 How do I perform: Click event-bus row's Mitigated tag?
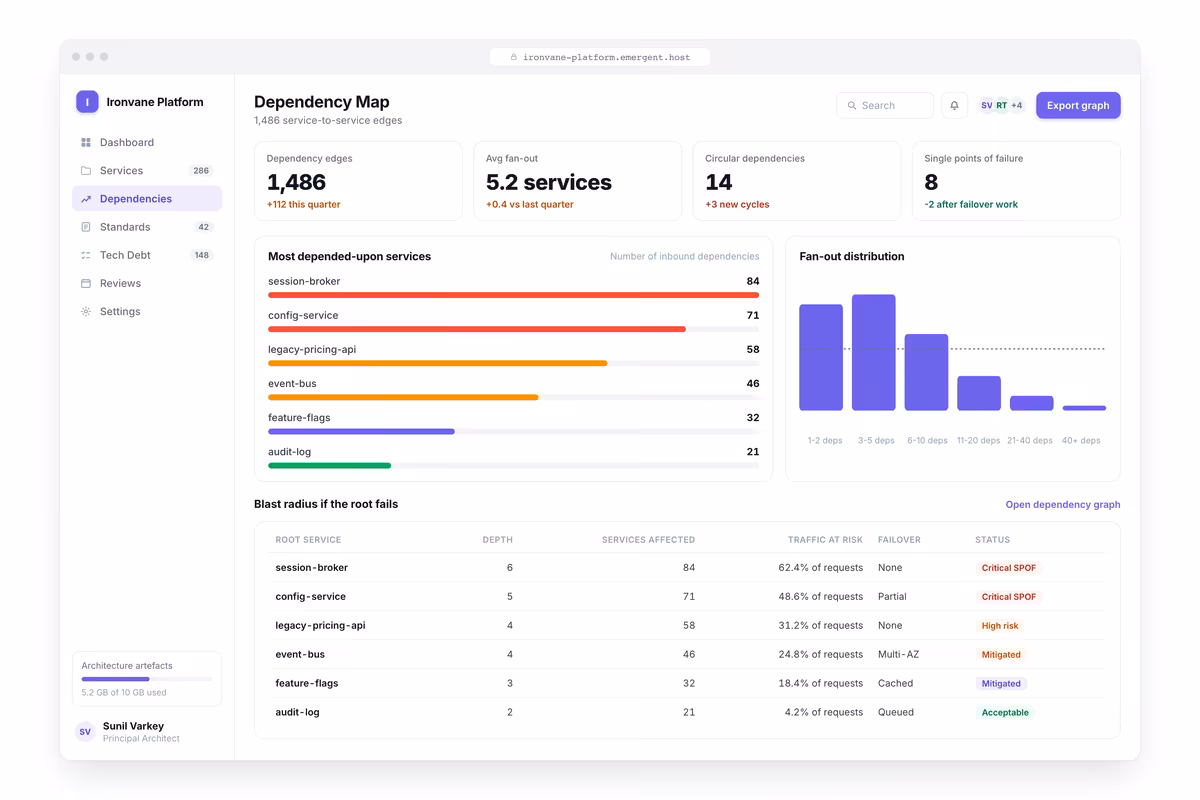point(1001,655)
